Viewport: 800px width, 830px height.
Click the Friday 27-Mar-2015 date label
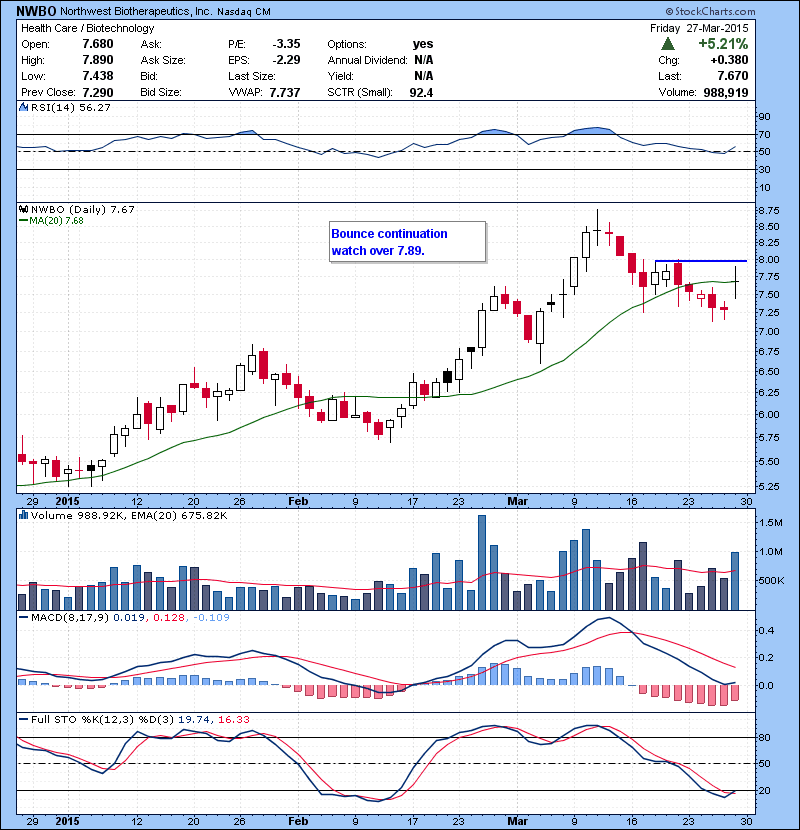tap(699, 28)
